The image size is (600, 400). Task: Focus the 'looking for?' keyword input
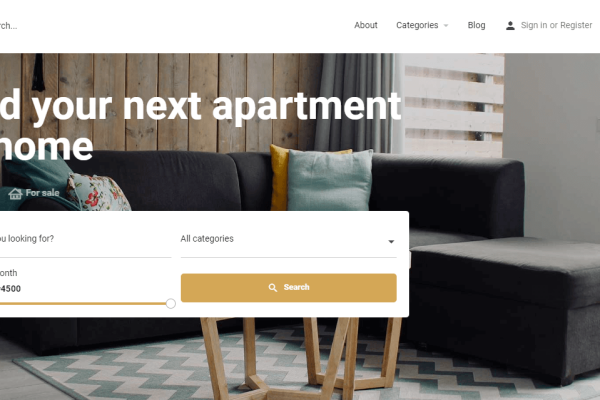click(x=85, y=241)
